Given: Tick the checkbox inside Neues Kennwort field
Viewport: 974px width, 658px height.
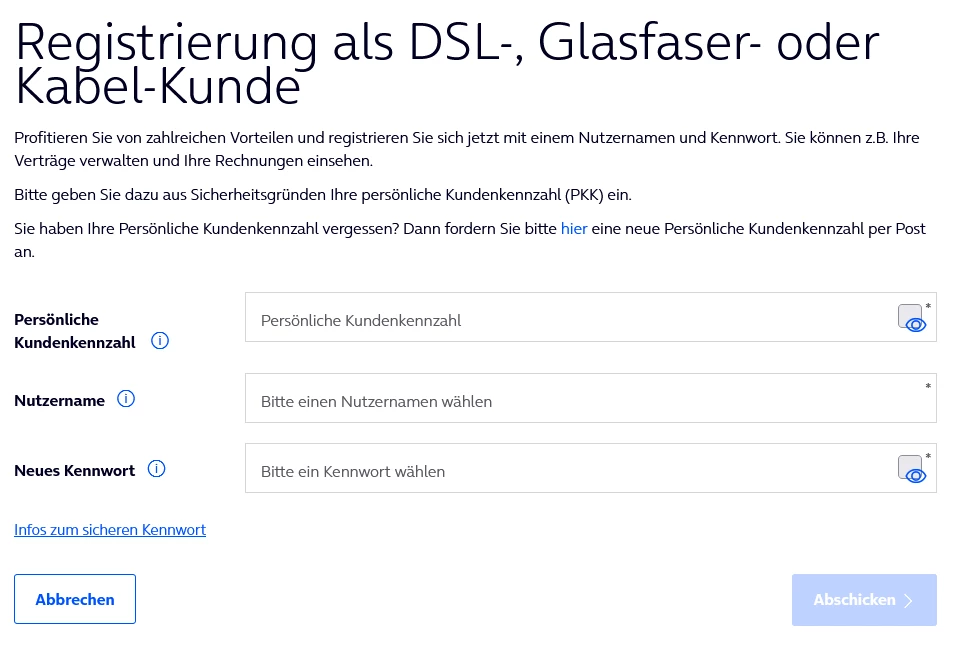Looking at the screenshot, I should tap(908, 465).
